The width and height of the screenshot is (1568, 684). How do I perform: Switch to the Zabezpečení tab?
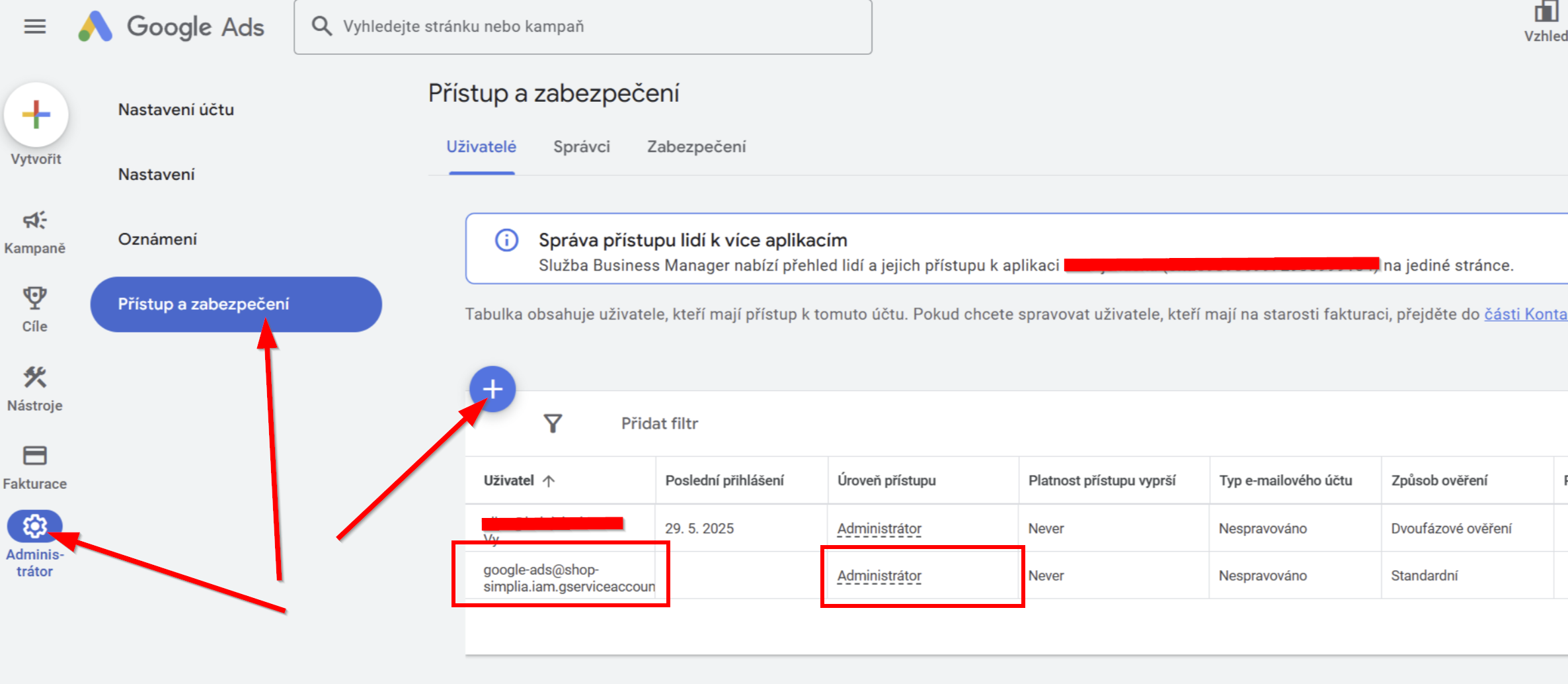point(696,147)
